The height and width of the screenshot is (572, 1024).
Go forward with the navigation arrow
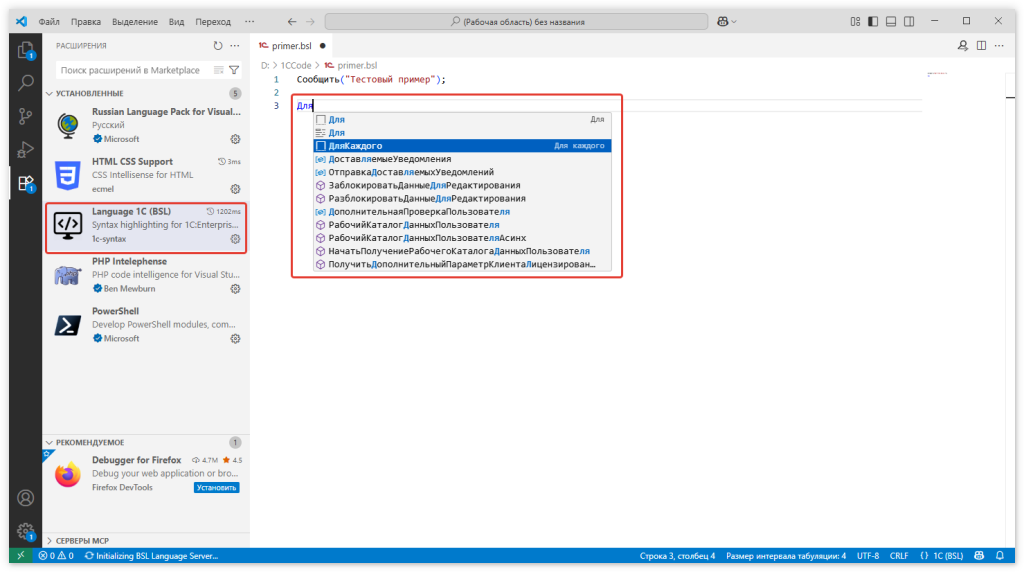(x=310, y=22)
